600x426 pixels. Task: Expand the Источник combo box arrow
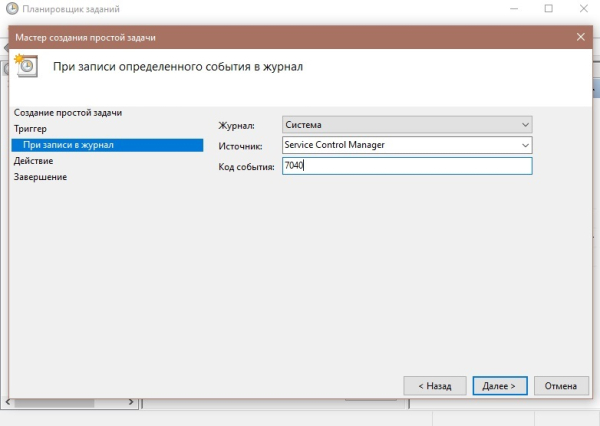point(525,145)
